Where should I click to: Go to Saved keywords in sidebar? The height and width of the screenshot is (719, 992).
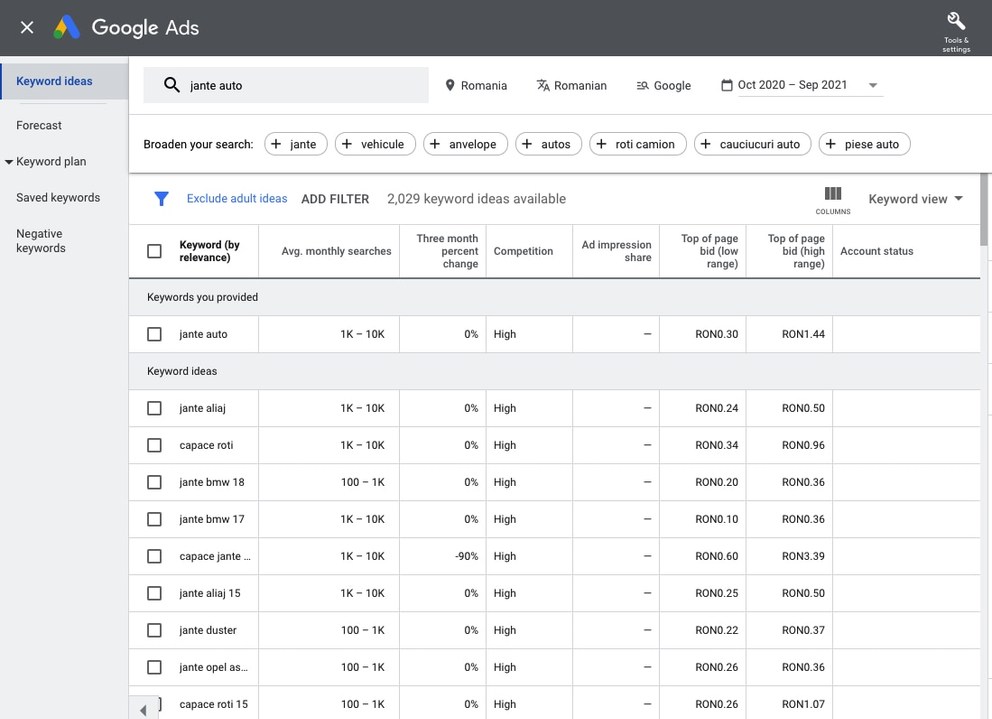pyautogui.click(x=58, y=198)
